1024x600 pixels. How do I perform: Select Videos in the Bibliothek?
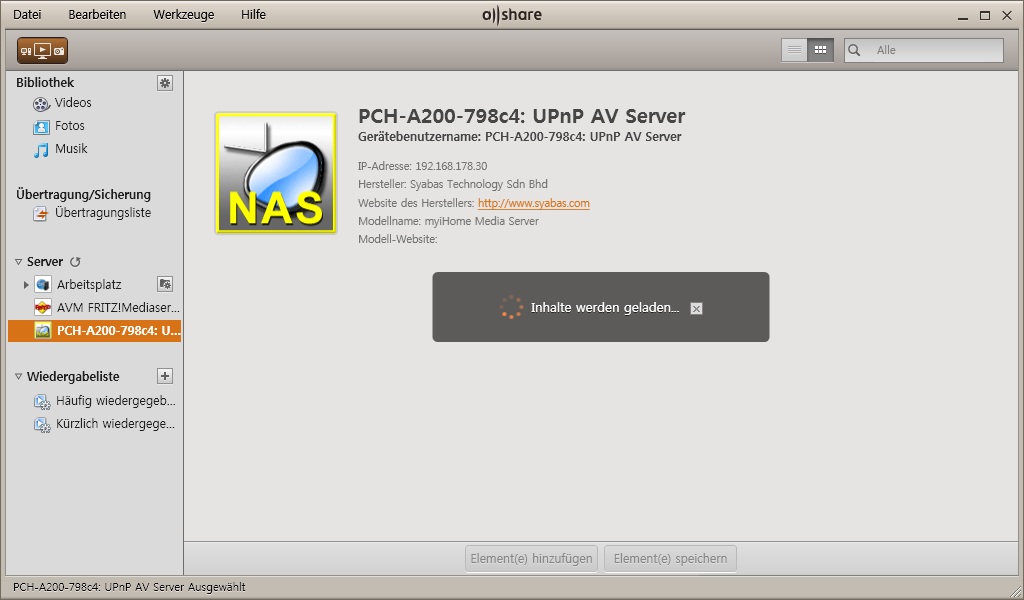73,103
